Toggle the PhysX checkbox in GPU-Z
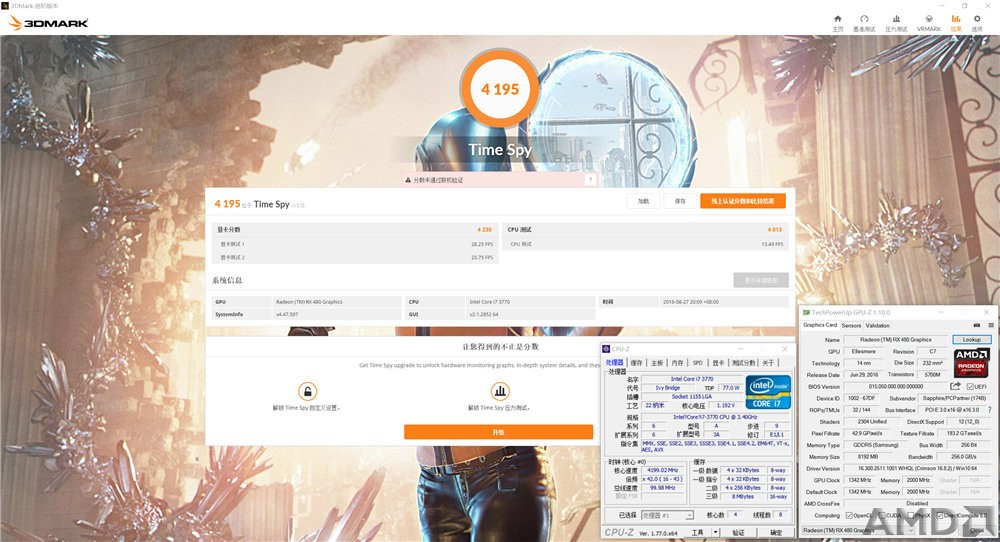 click(x=912, y=515)
